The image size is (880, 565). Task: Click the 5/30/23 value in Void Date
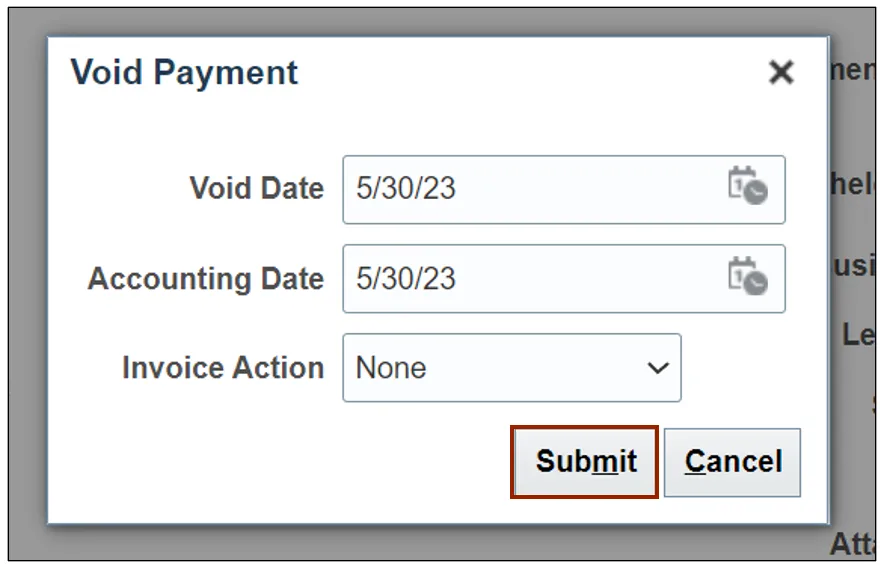click(405, 188)
